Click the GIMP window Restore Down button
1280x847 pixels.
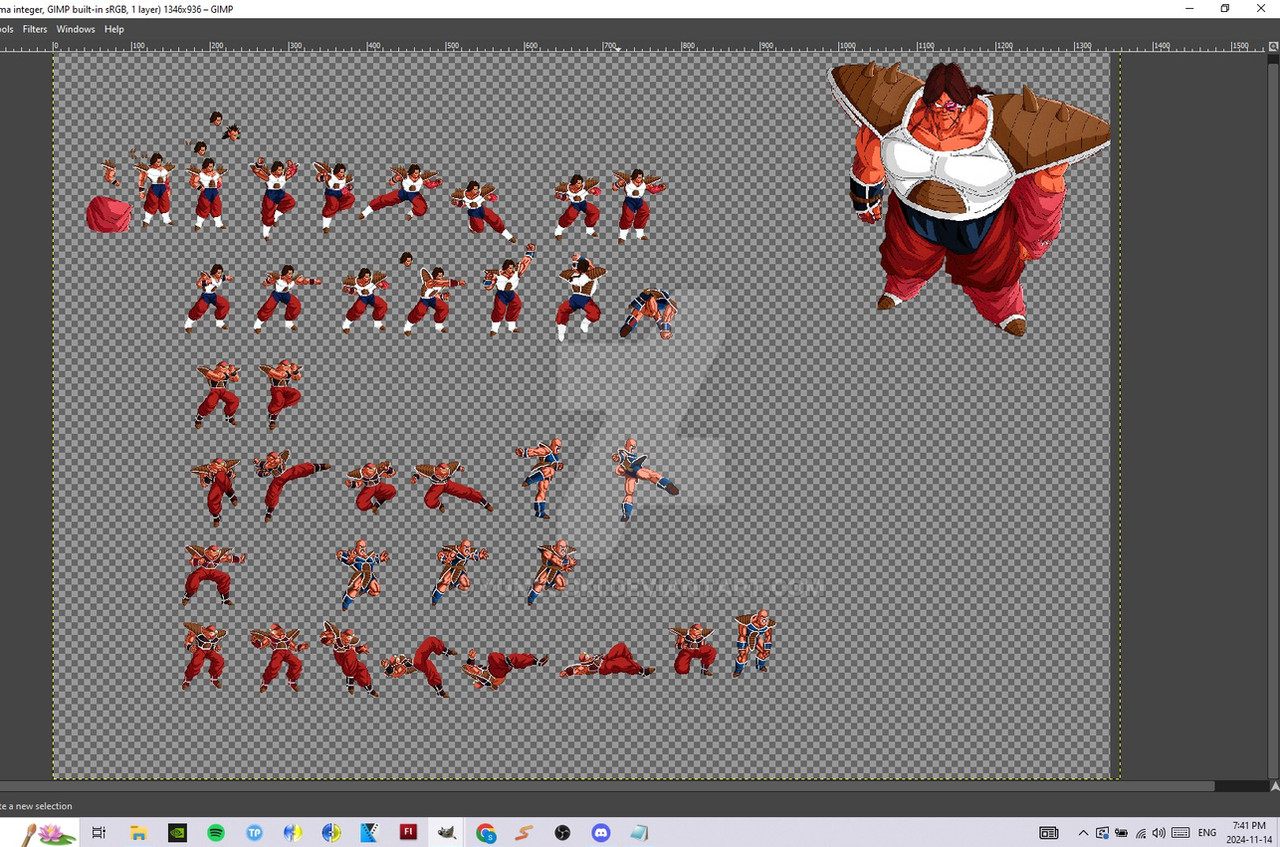point(1225,8)
